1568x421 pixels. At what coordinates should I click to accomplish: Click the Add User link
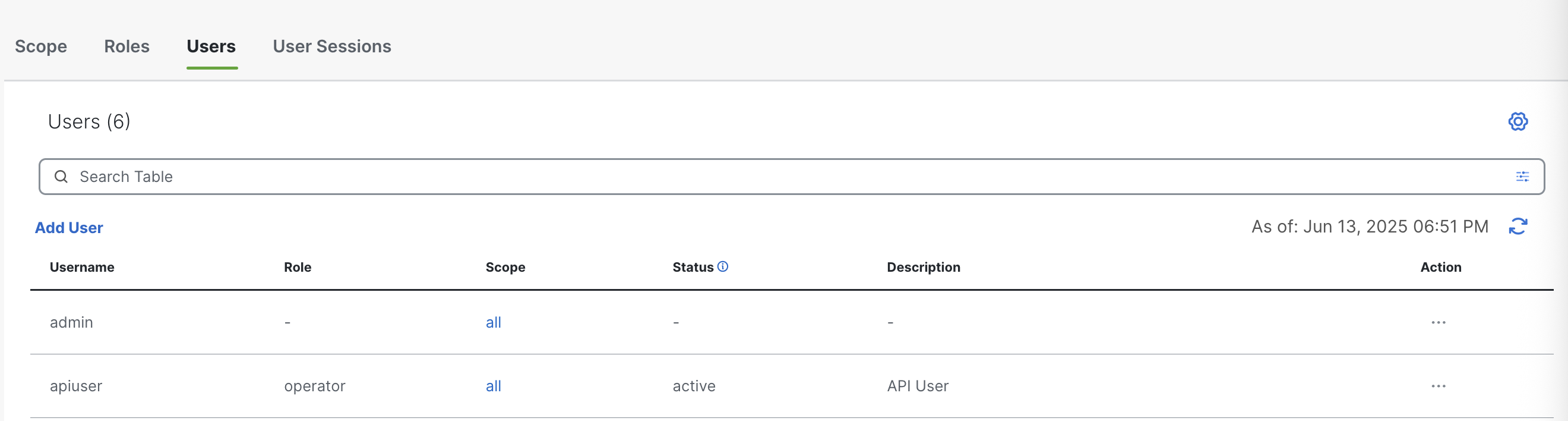(x=69, y=228)
